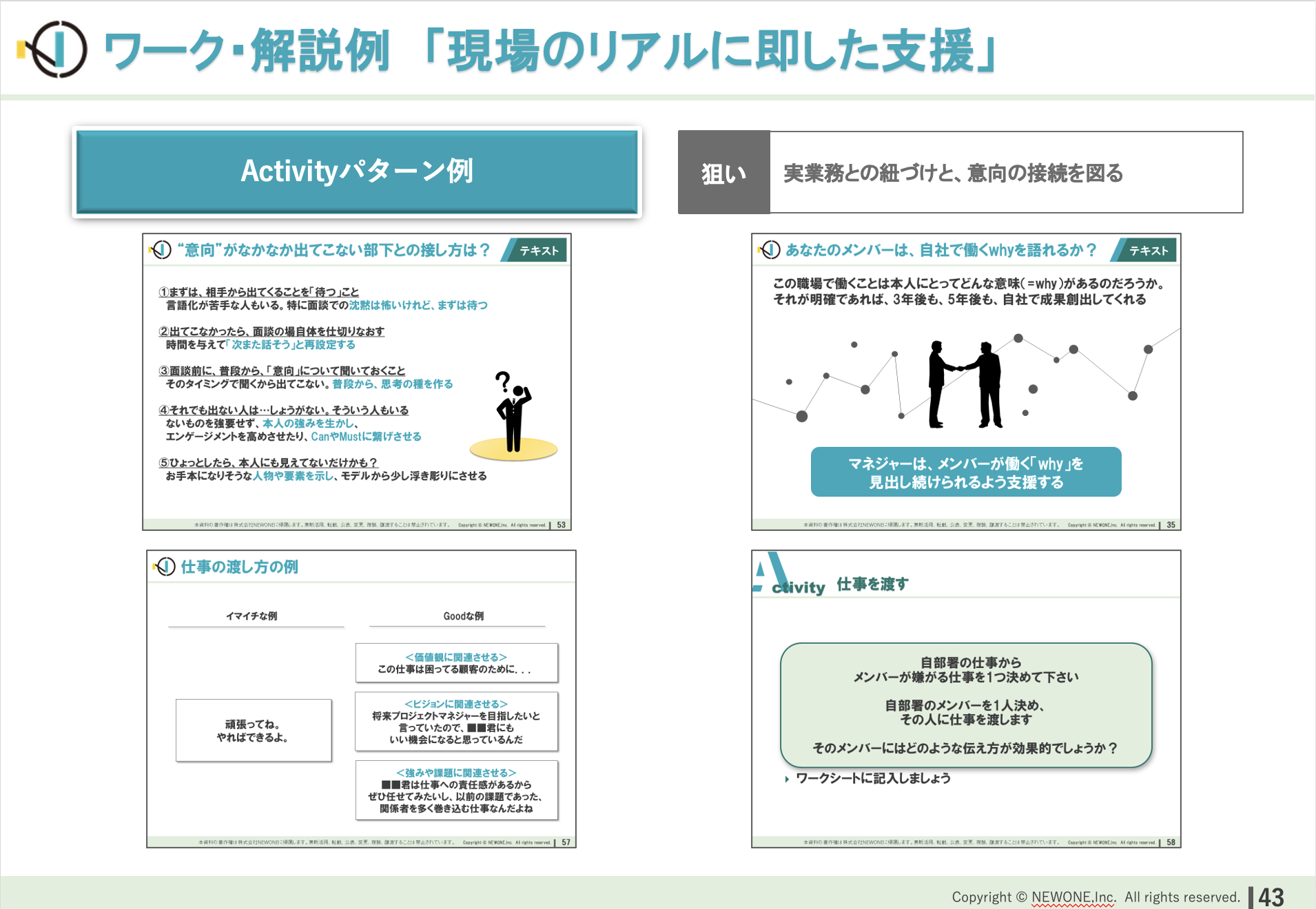Click the line ④それでも出ない人は…しょうがない
This screenshot has height=909, width=1316.
(283, 410)
